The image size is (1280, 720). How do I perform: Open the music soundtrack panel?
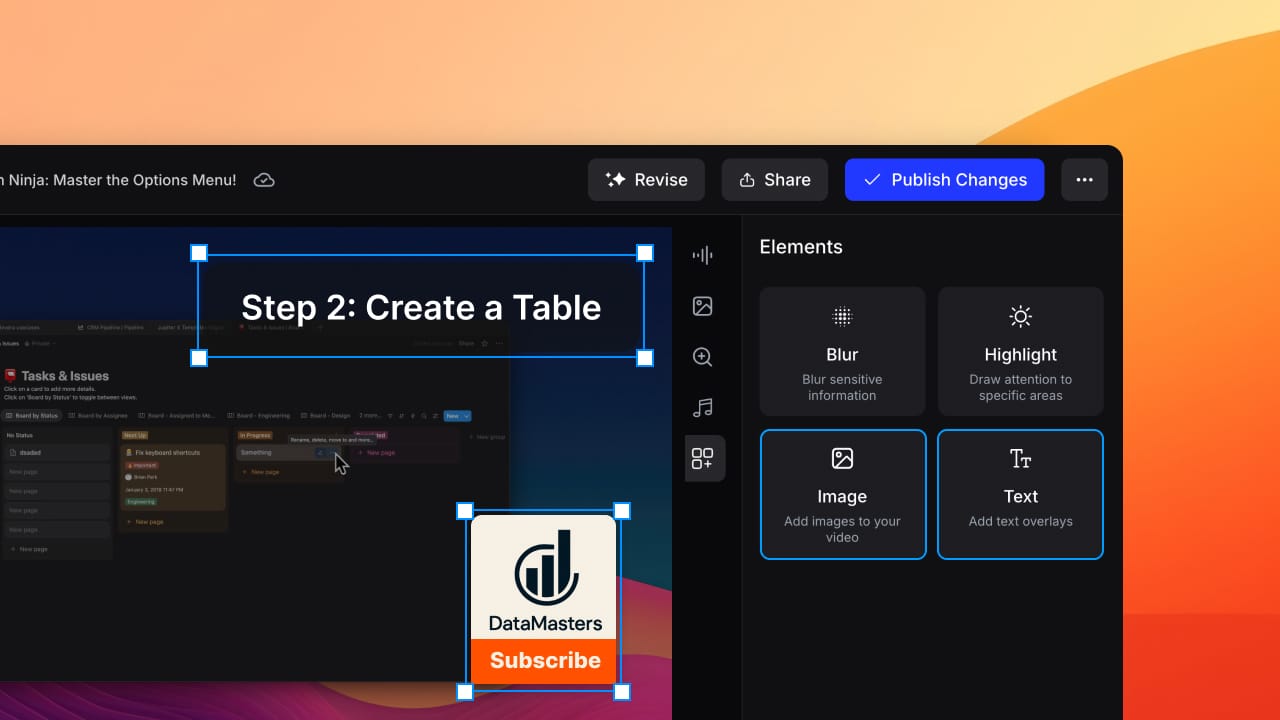coord(703,407)
